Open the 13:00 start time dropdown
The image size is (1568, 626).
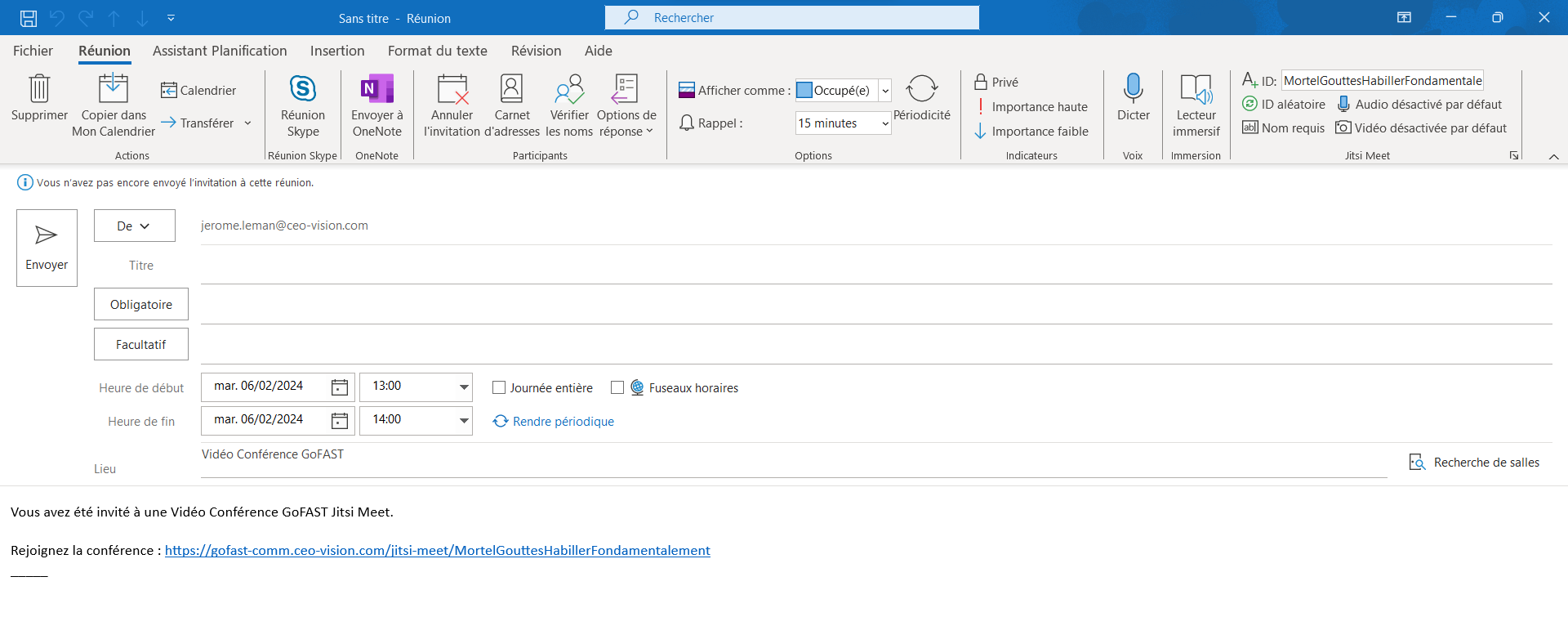tap(464, 387)
